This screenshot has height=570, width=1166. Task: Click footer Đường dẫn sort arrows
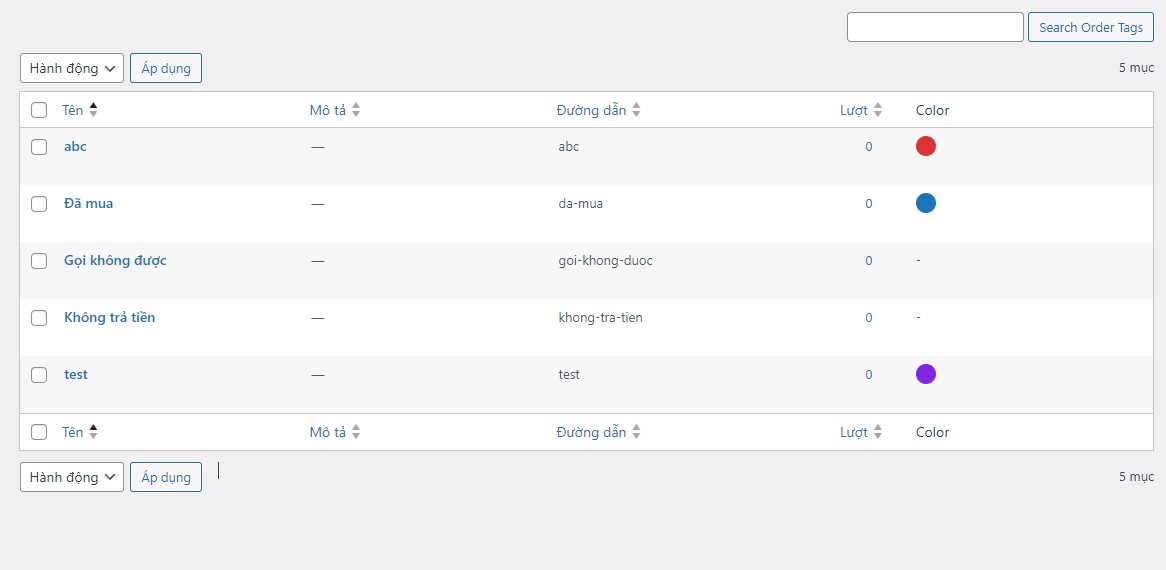point(636,432)
